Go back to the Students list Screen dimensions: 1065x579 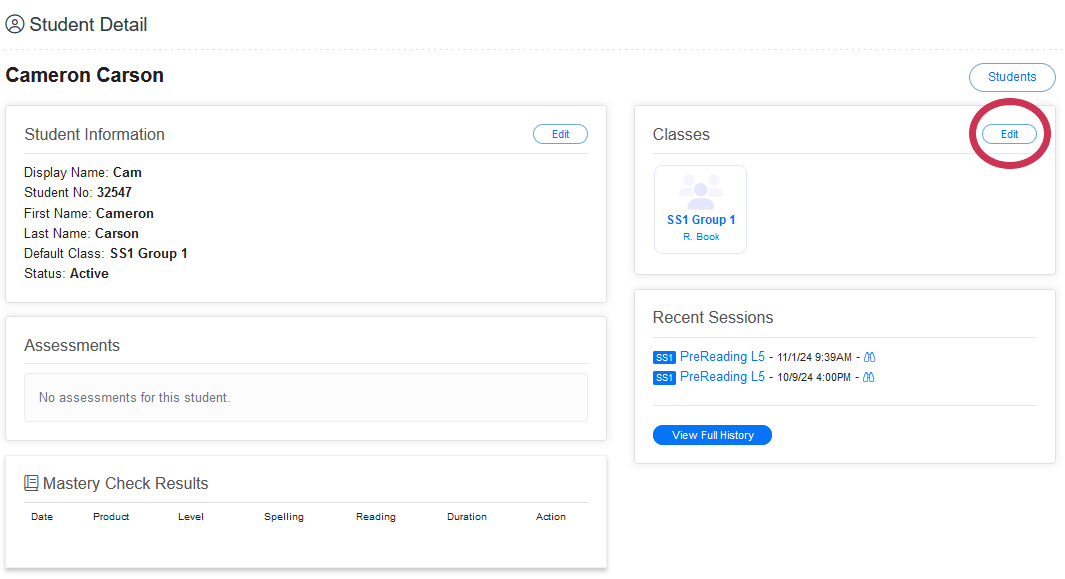pos(1012,77)
